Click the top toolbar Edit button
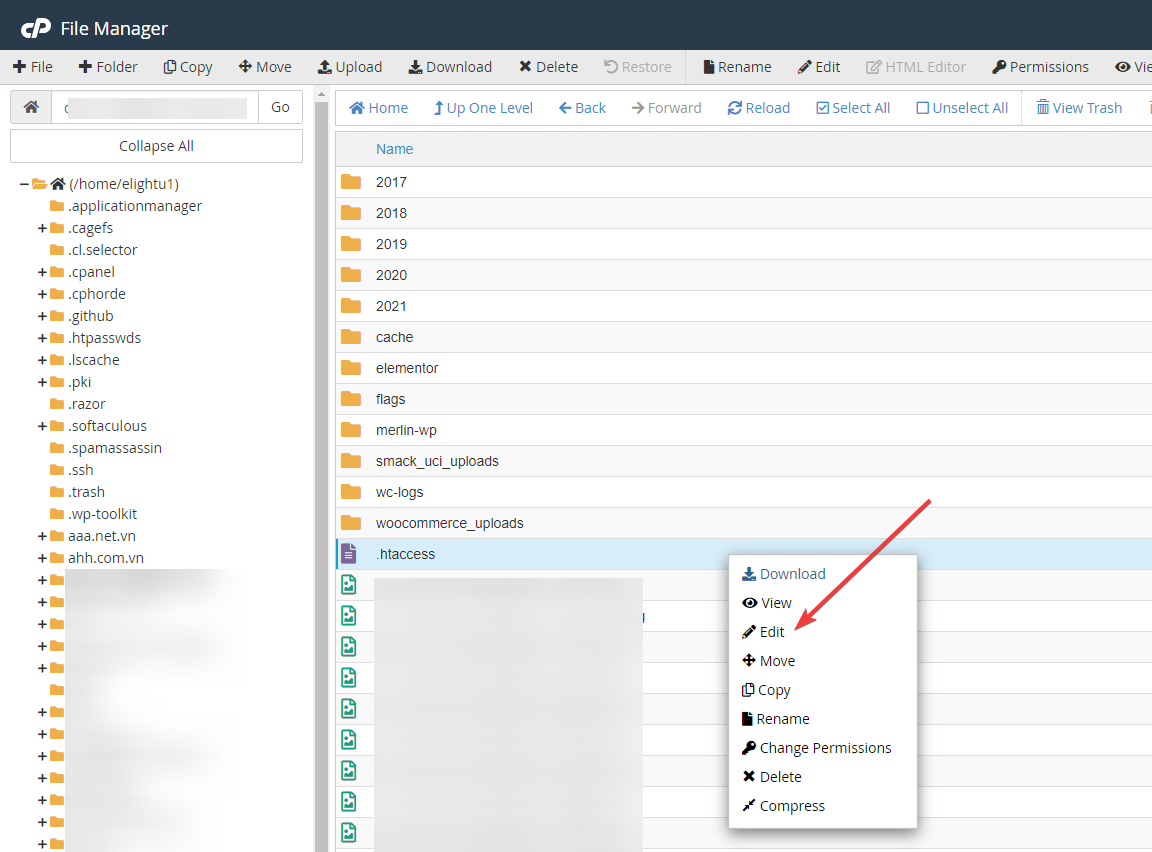Viewport: 1152px width, 852px height. [x=819, y=67]
